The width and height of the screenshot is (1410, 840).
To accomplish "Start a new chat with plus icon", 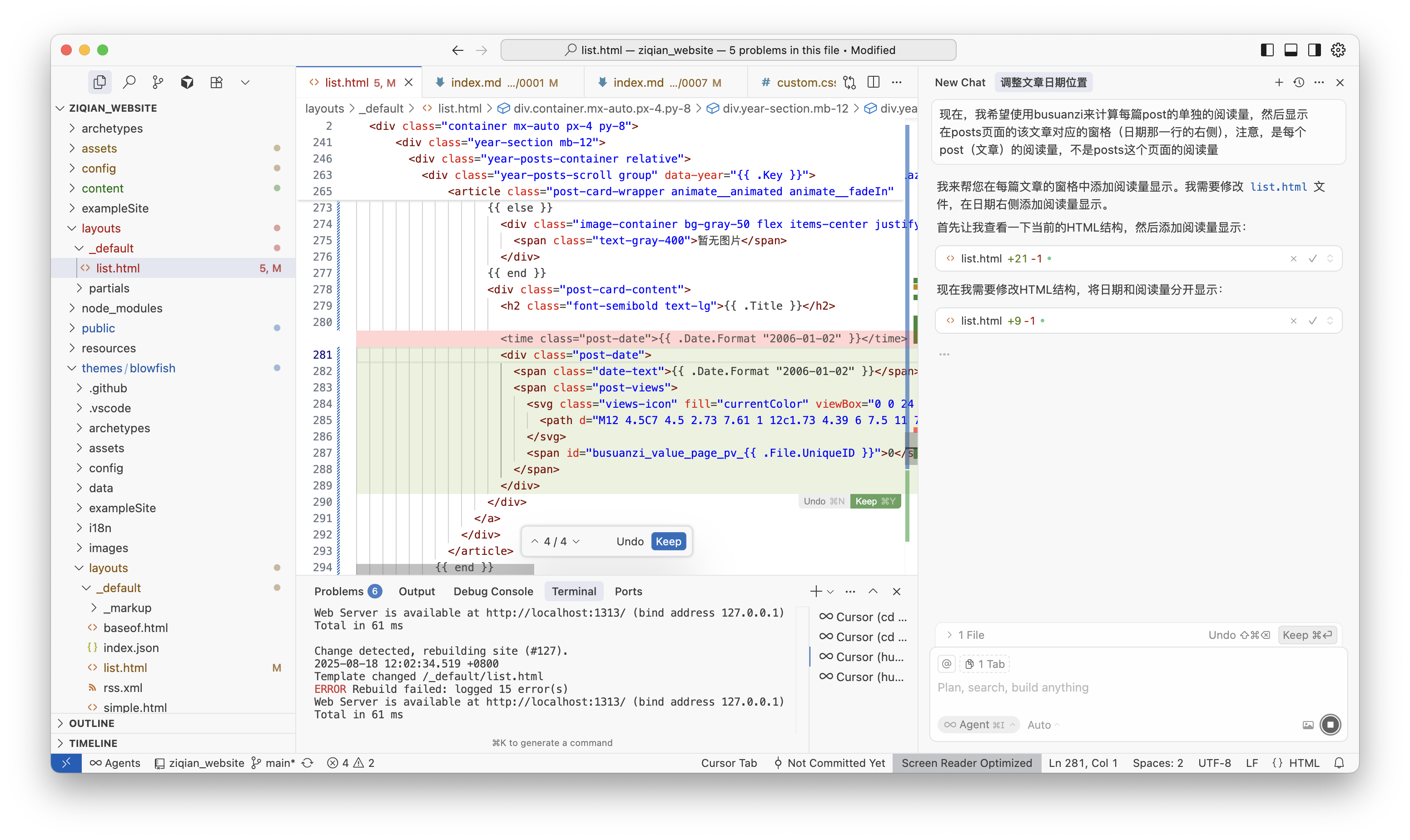I will [x=1279, y=83].
